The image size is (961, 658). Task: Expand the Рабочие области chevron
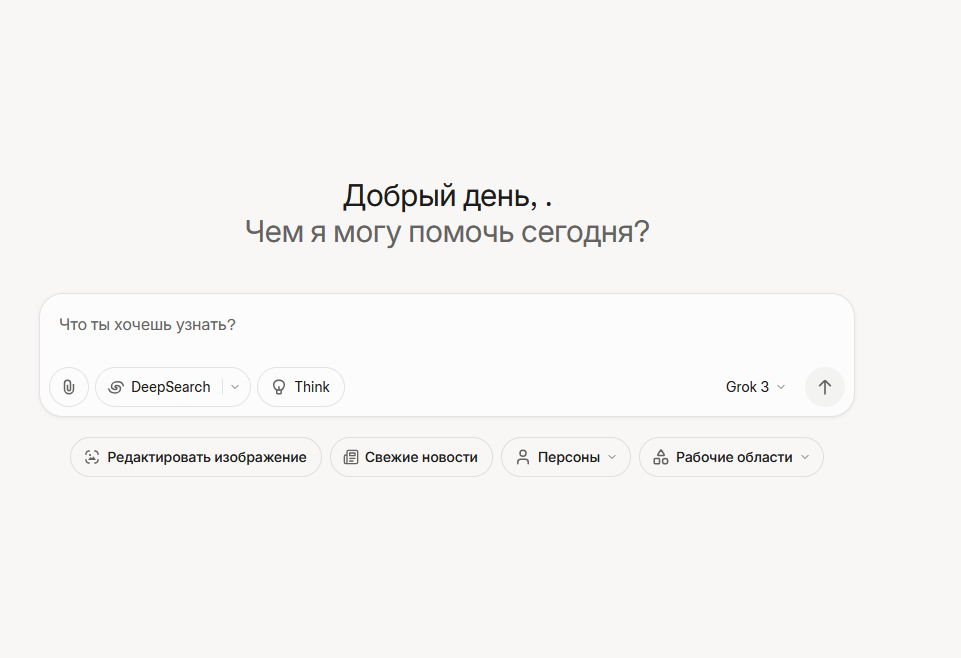pyautogui.click(x=805, y=457)
